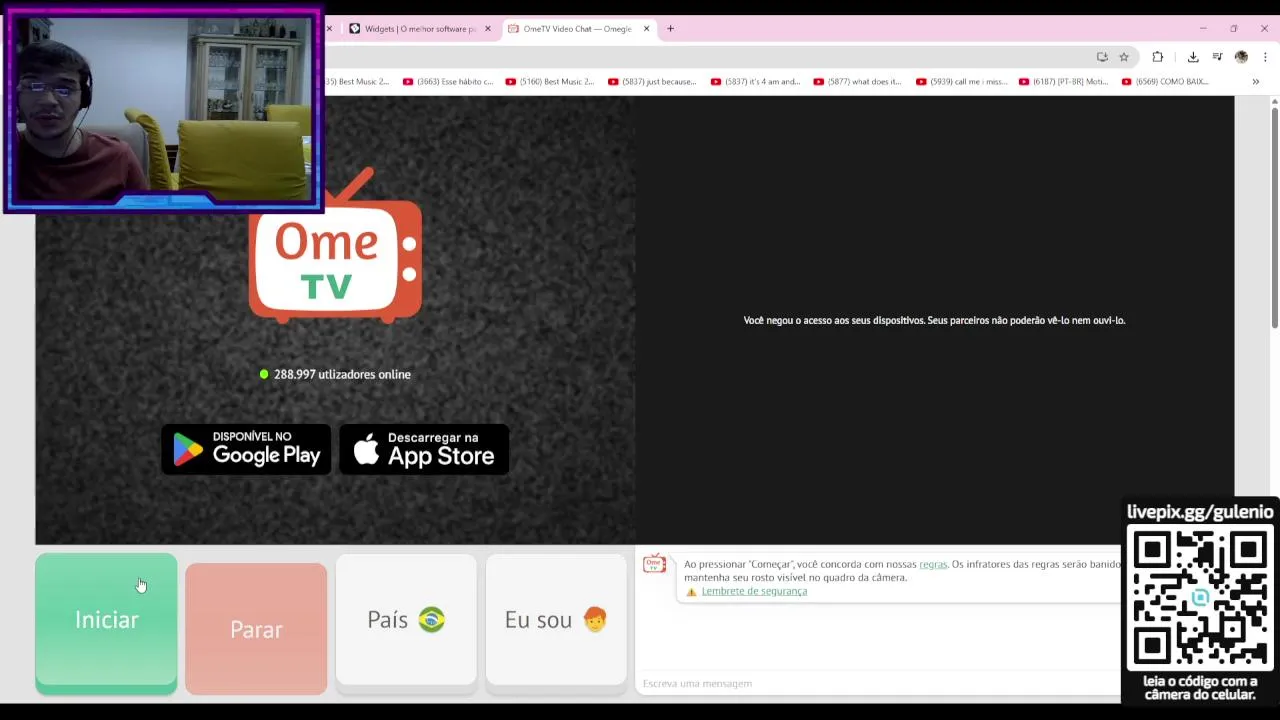Click the boy emoji on Eu sou
This screenshot has height=720, width=1280.
pyautogui.click(x=595, y=620)
